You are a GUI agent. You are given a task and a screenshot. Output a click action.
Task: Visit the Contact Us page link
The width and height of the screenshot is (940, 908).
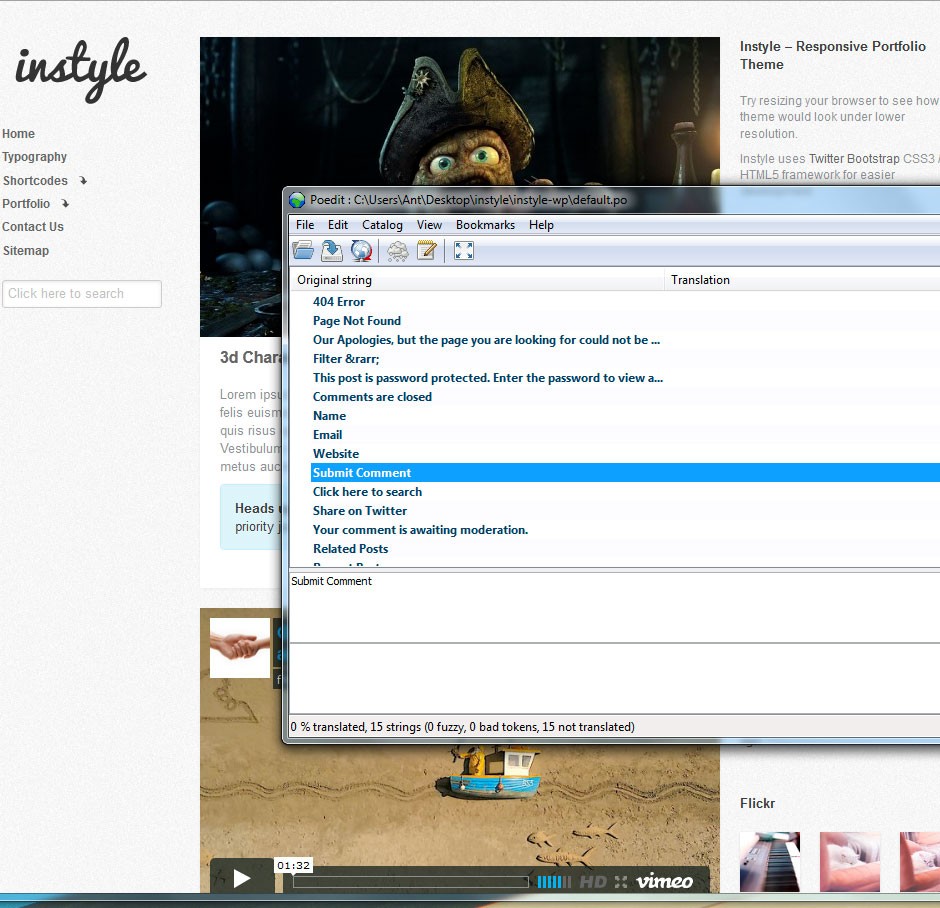33,227
